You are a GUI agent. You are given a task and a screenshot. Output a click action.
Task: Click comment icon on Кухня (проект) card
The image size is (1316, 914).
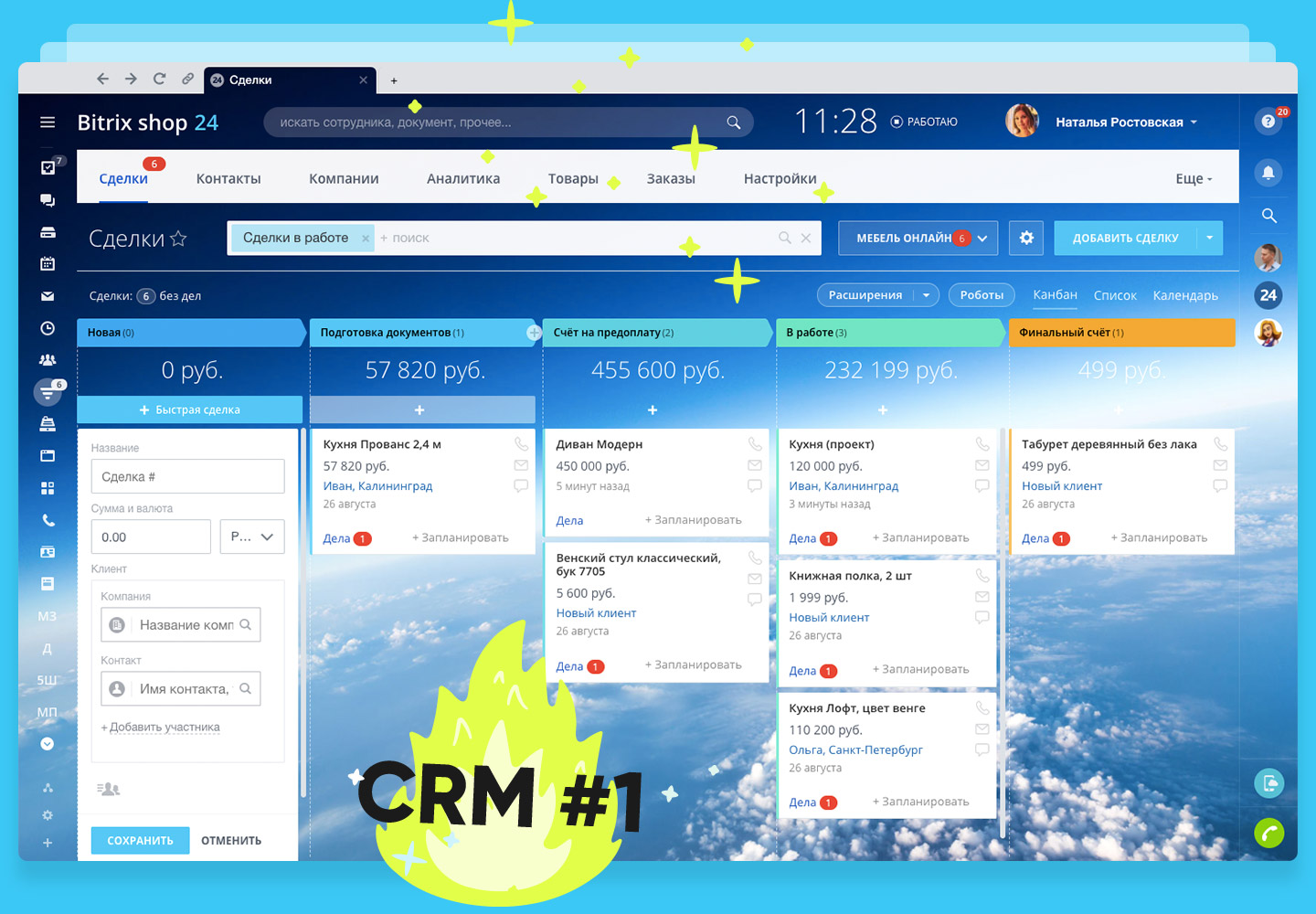click(x=982, y=486)
